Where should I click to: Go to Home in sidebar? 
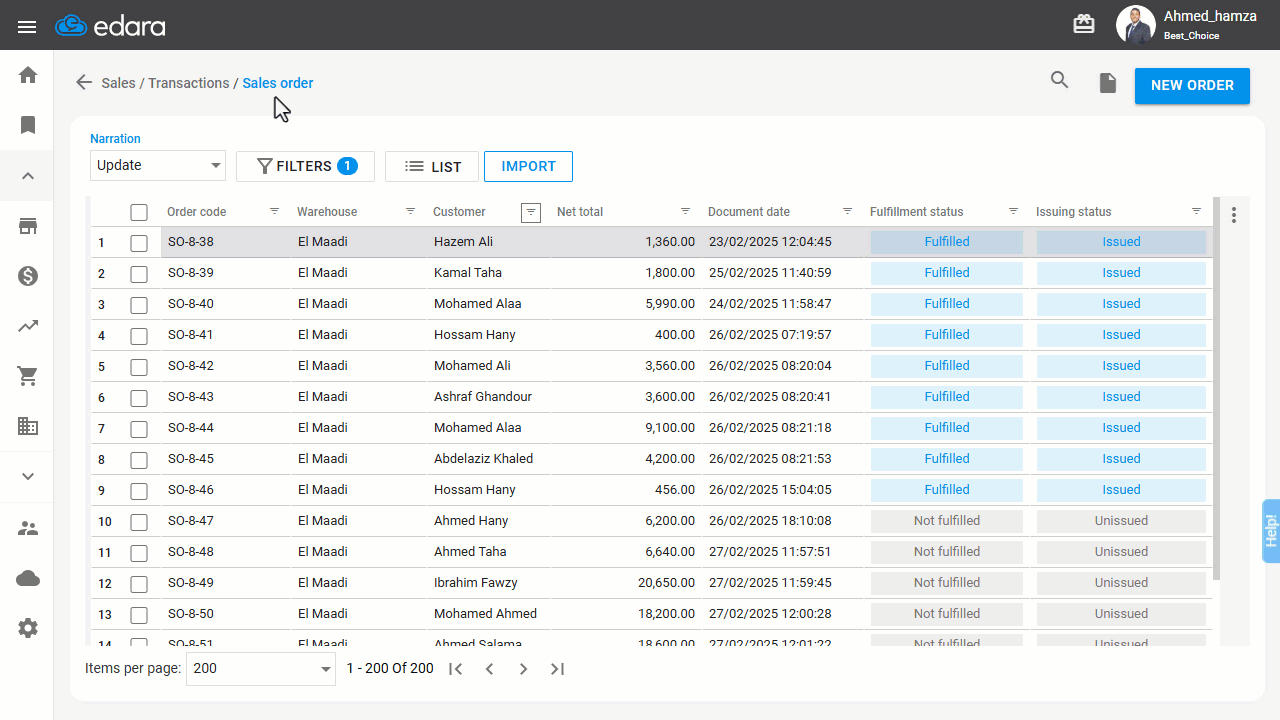click(x=28, y=75)
